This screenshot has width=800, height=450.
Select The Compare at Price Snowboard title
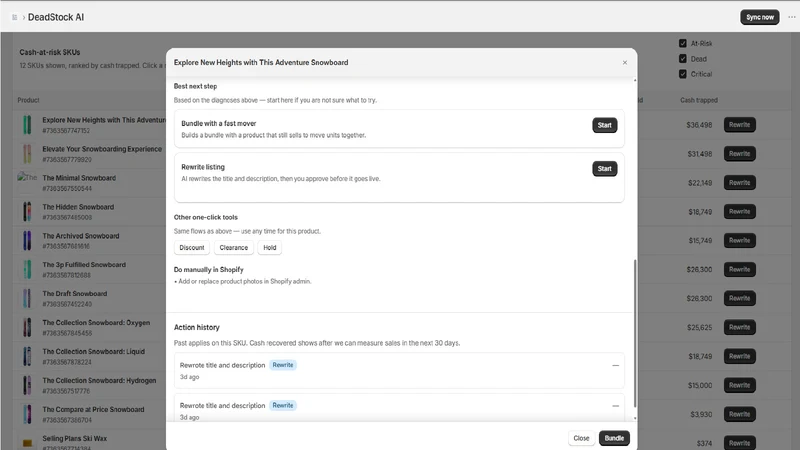point(93,409)
